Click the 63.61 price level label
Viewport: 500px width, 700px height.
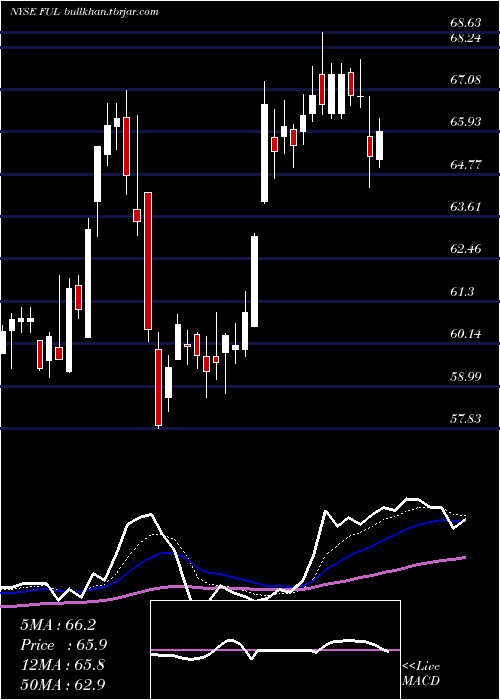pyautogui.click(x=466, y=207)
